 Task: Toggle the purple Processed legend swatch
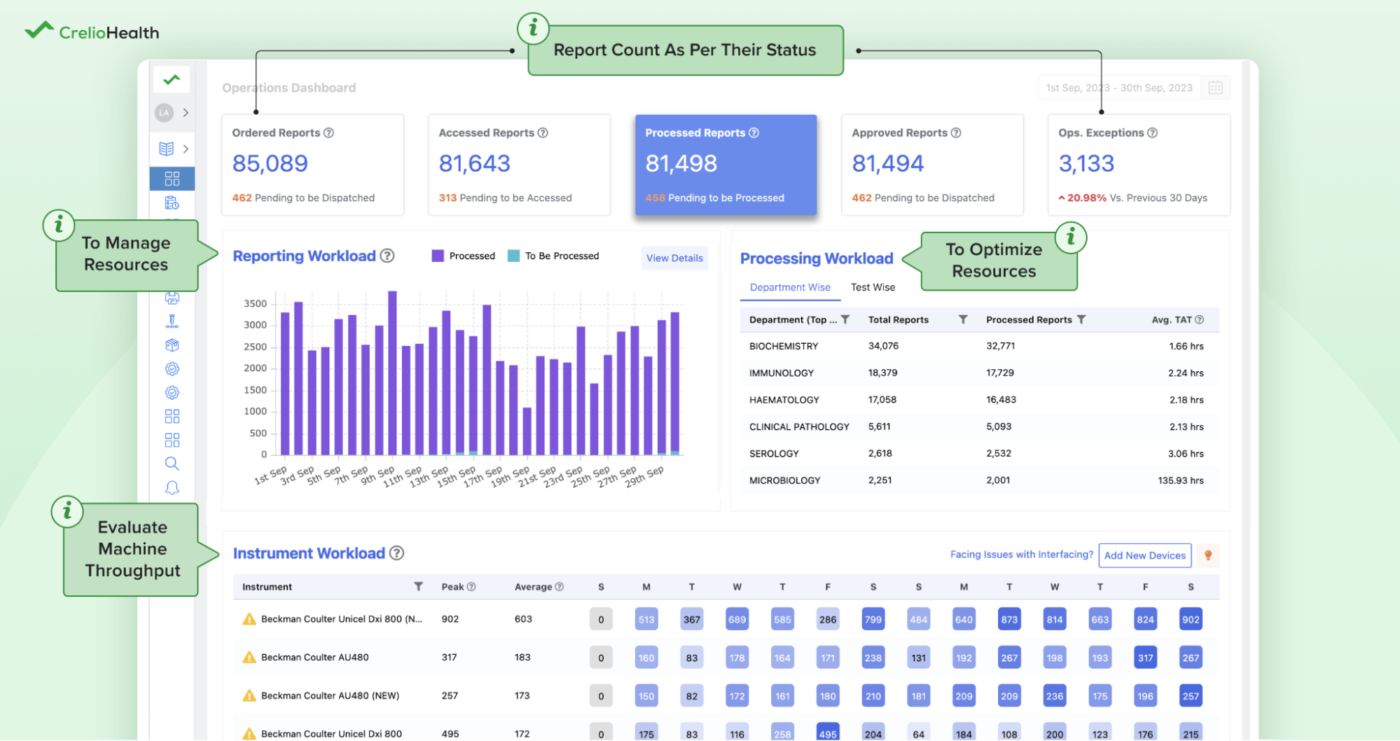[x=438, y=256]
